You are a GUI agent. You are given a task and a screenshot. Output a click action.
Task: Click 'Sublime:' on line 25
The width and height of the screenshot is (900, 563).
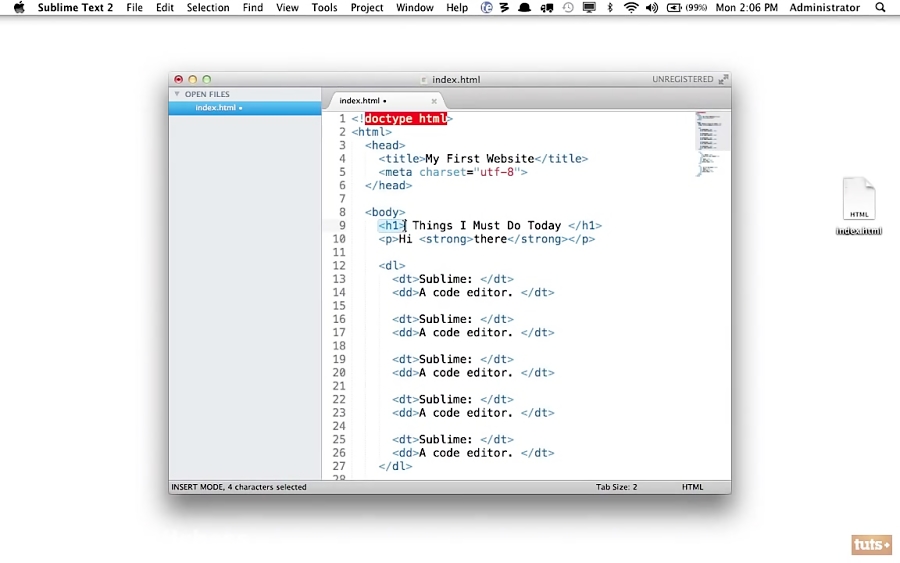pyautogui.click(x=445, y=440)
